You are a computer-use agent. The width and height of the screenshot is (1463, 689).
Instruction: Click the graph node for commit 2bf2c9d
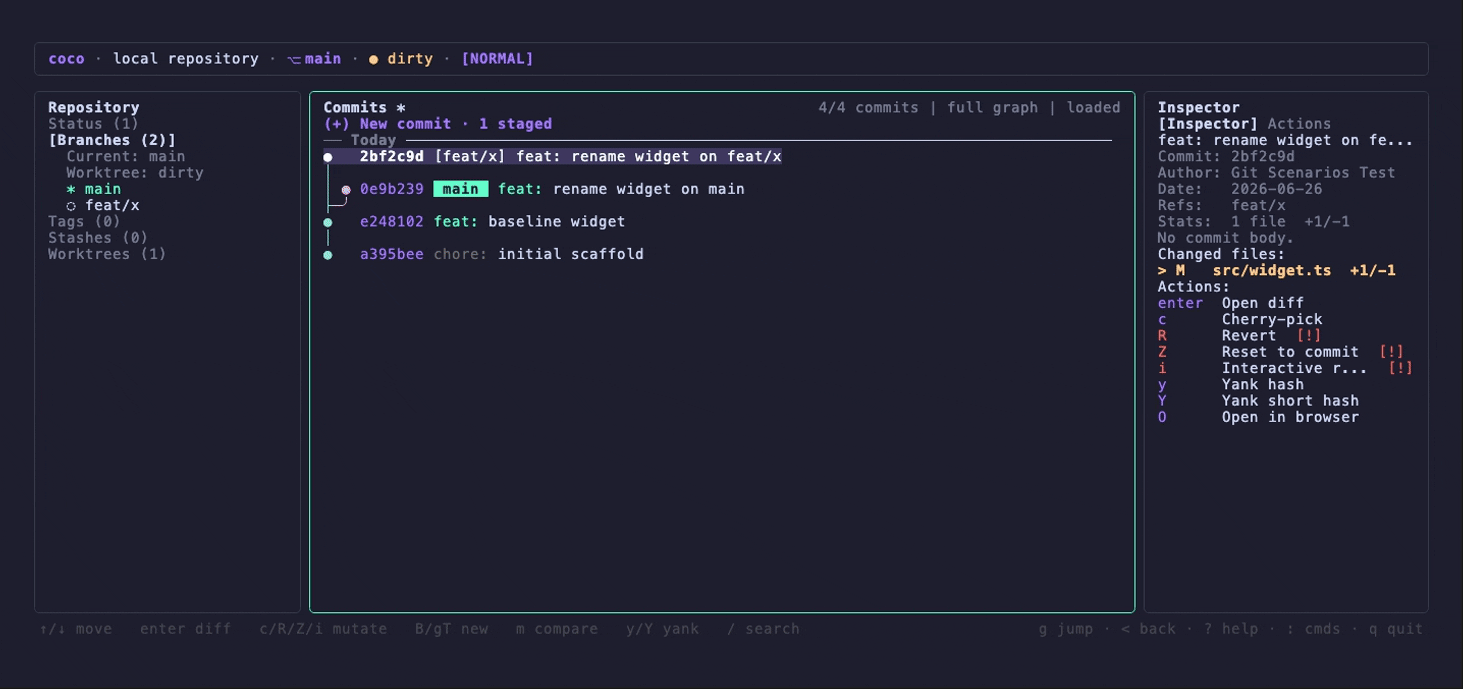[328, 157]
